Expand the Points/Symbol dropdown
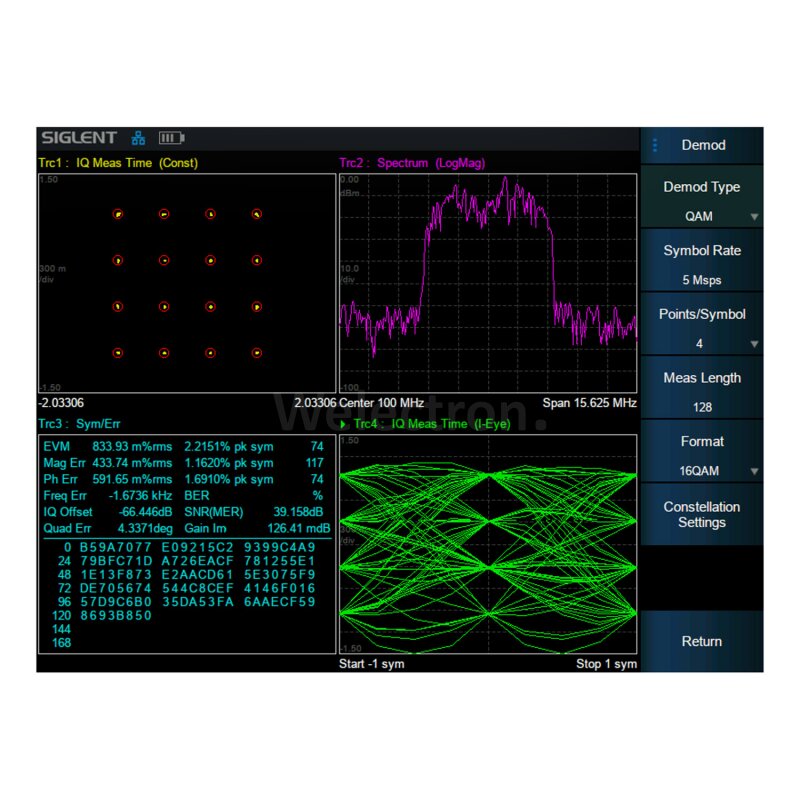The height and width of the screenshot is (800, 800). pos(701,328)
